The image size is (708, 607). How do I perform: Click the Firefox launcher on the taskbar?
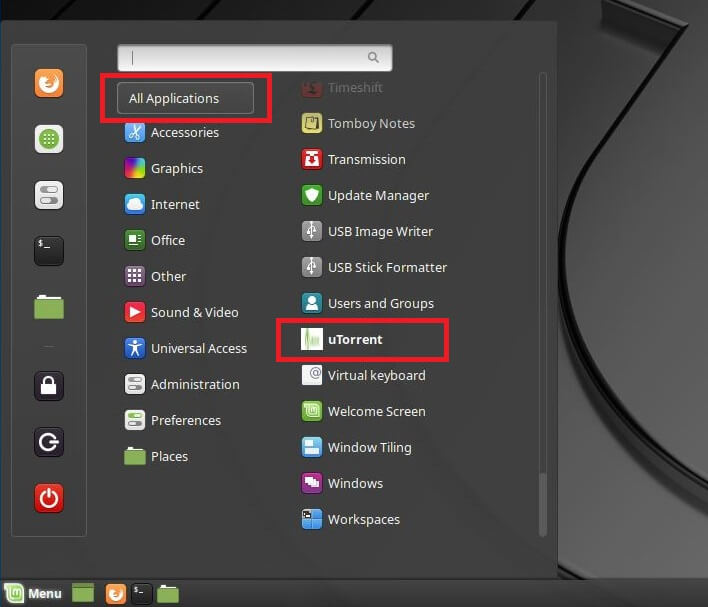pyautogui.click(x=116, y=593)
